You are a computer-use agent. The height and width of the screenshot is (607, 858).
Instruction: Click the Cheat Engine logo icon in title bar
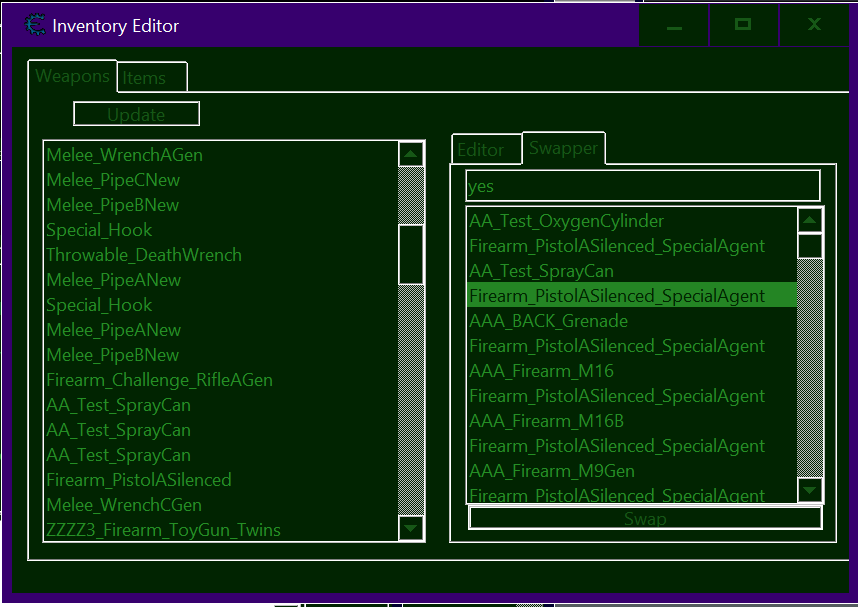click(34, 25)
